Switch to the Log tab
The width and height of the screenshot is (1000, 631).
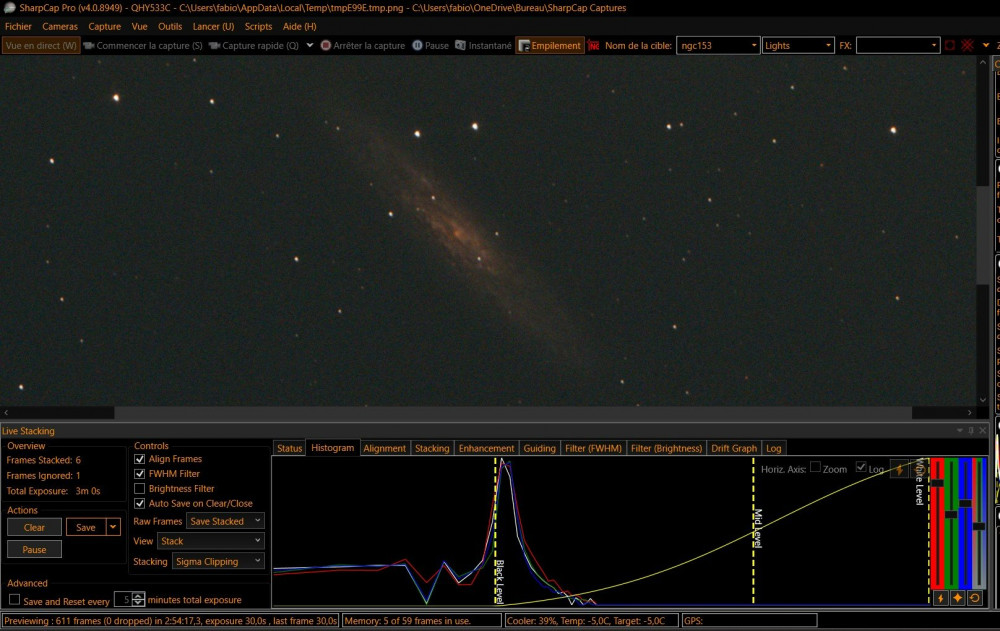tap(774, 448)
